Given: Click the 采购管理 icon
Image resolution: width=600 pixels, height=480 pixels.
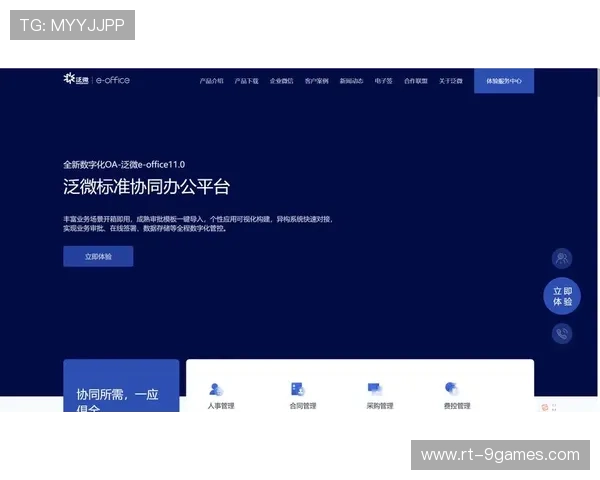Looking at the screenshot, I should pyautogui.click(x=375, y=389).
